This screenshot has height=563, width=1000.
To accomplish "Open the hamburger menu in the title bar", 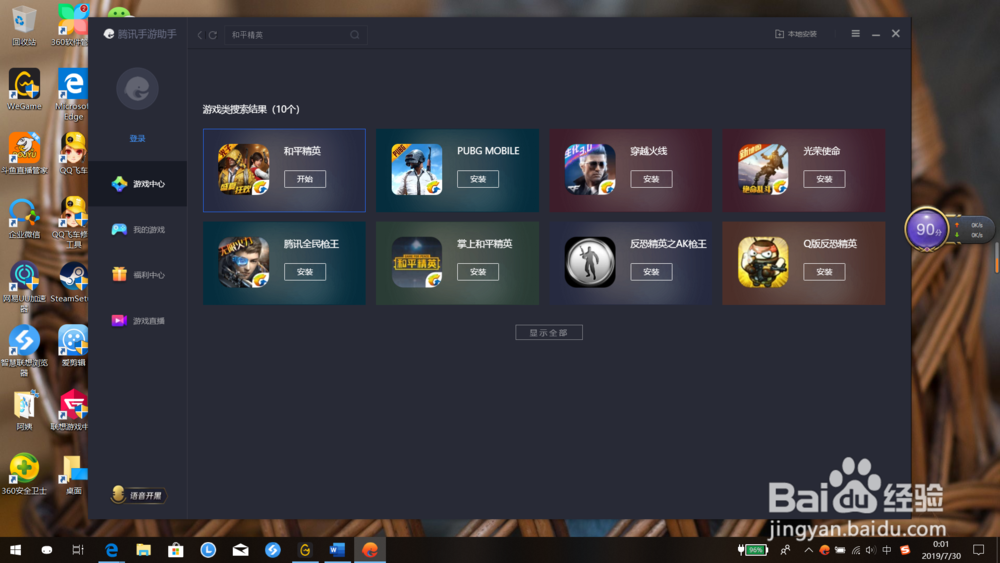I will (x=855, y=34).
